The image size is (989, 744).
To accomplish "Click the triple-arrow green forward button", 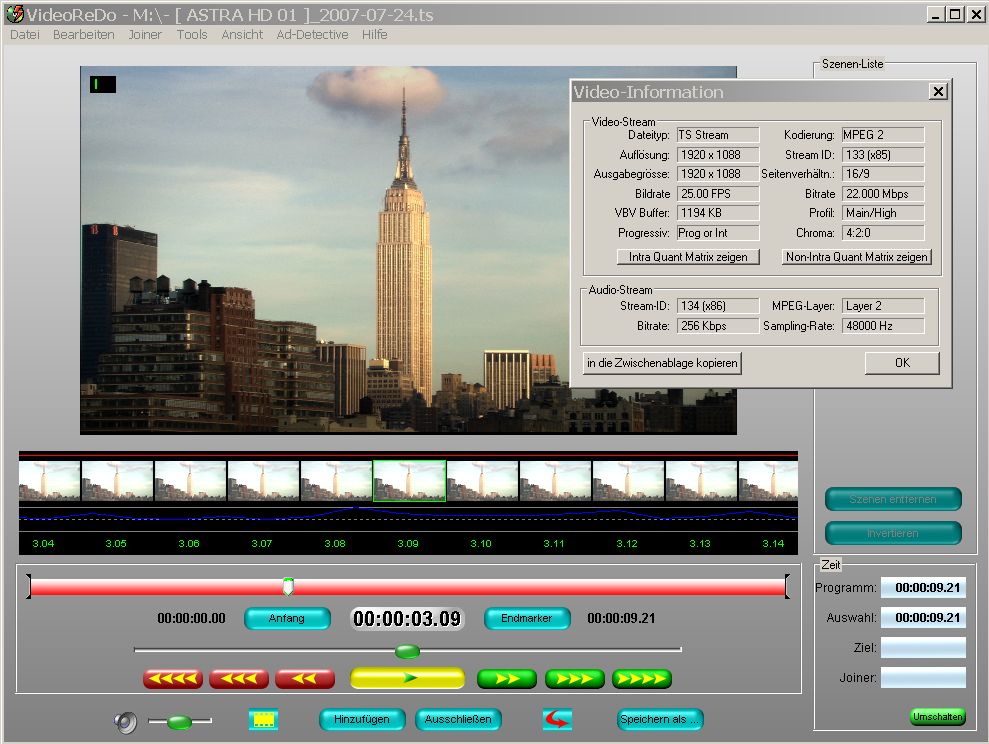I will pos(575,679).
